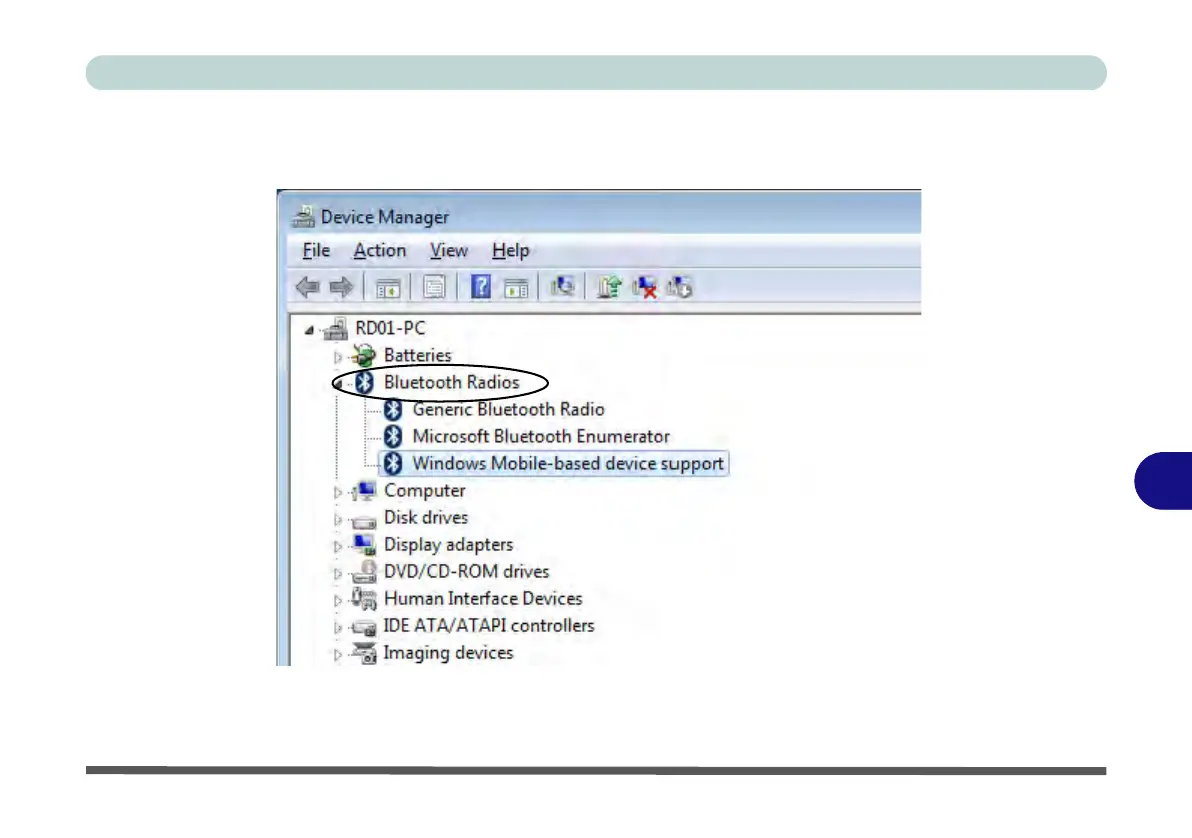The width and height of the screenshot is (1192, 838).
Task: Select the Bluetooth Radios label
Action: point(452,382)
